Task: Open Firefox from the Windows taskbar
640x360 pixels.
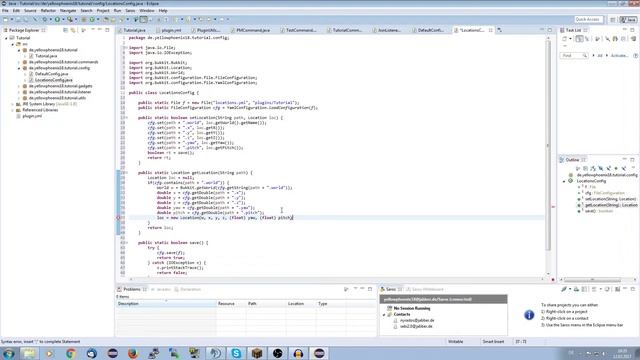Action: pos(133,353)
